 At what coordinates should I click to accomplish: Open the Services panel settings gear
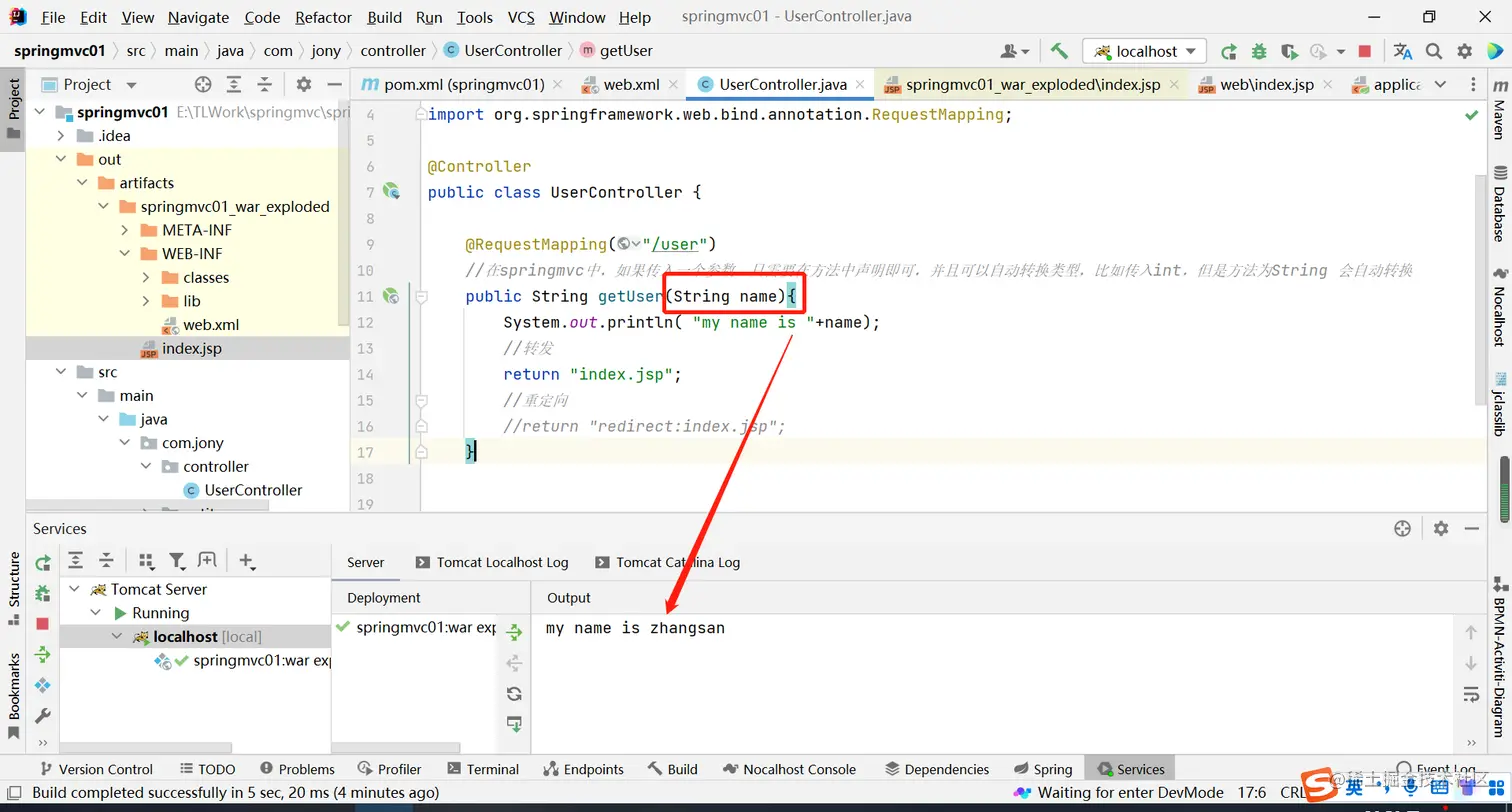[1441, 528]
